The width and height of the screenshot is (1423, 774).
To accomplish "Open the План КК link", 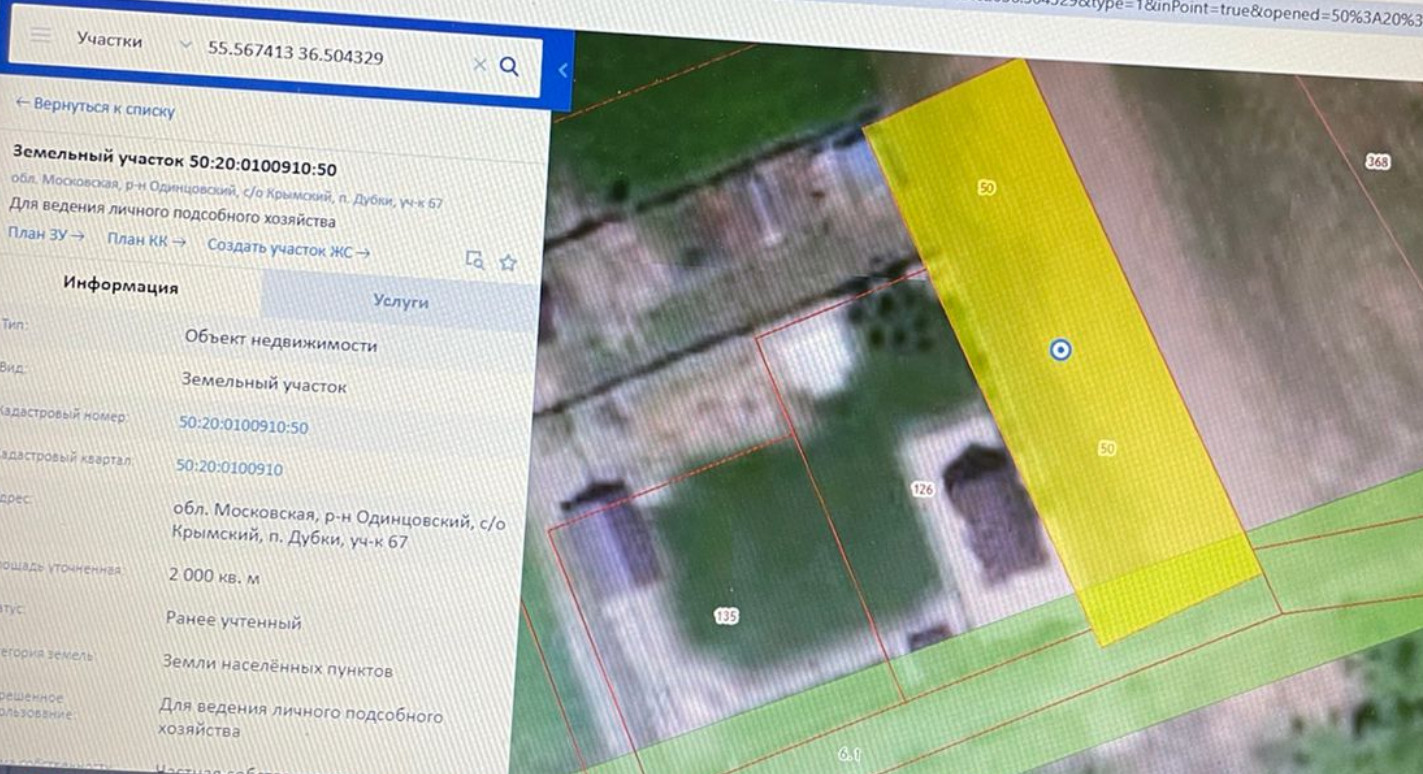I will click(x=146, y=240).
